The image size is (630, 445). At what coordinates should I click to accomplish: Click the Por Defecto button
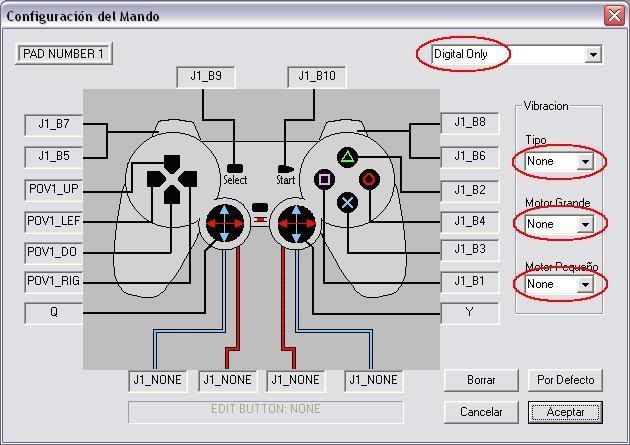coord(565,380)
